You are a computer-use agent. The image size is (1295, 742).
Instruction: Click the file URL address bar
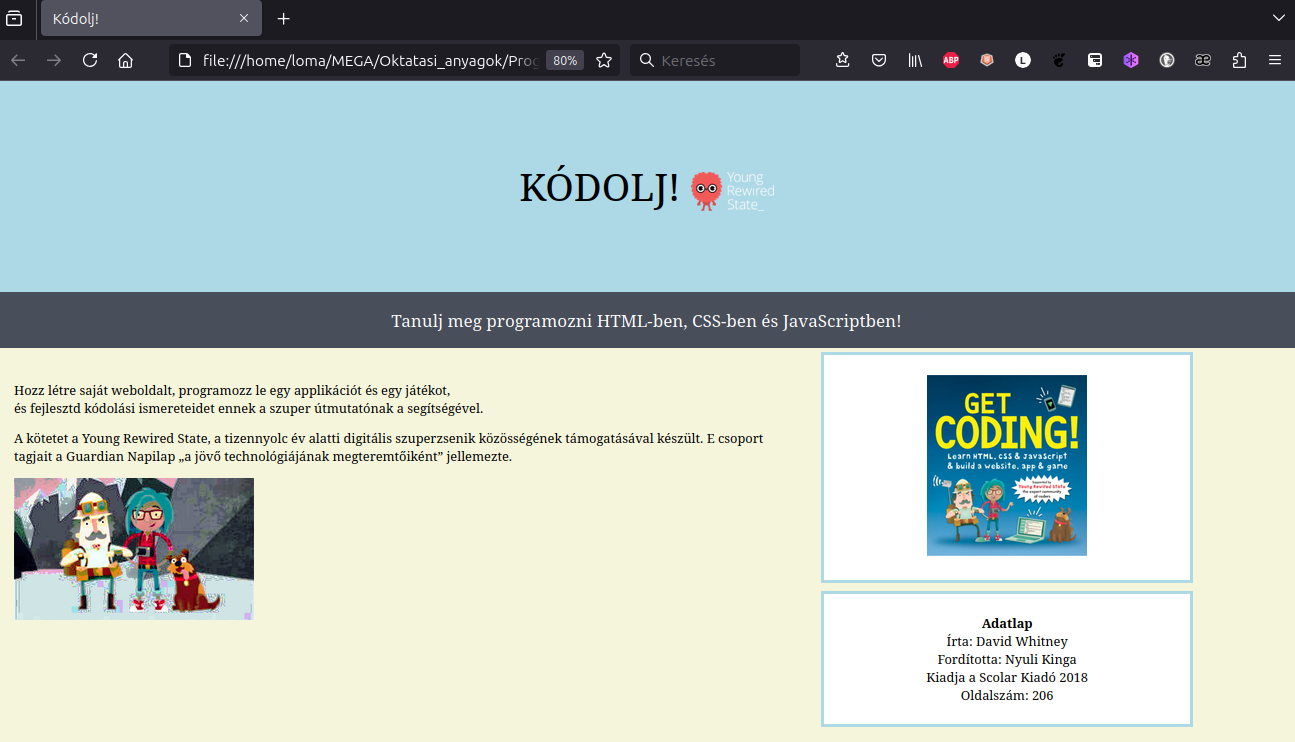pos(372,60)
